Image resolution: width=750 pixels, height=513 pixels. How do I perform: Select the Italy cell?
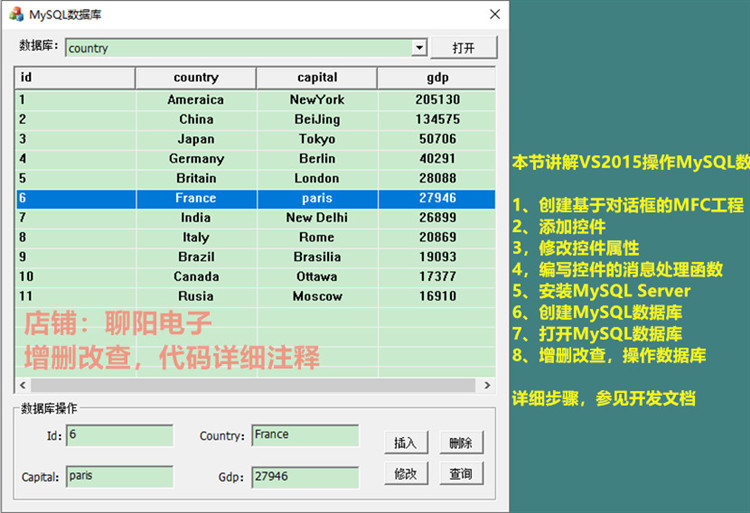coord(196,237)
